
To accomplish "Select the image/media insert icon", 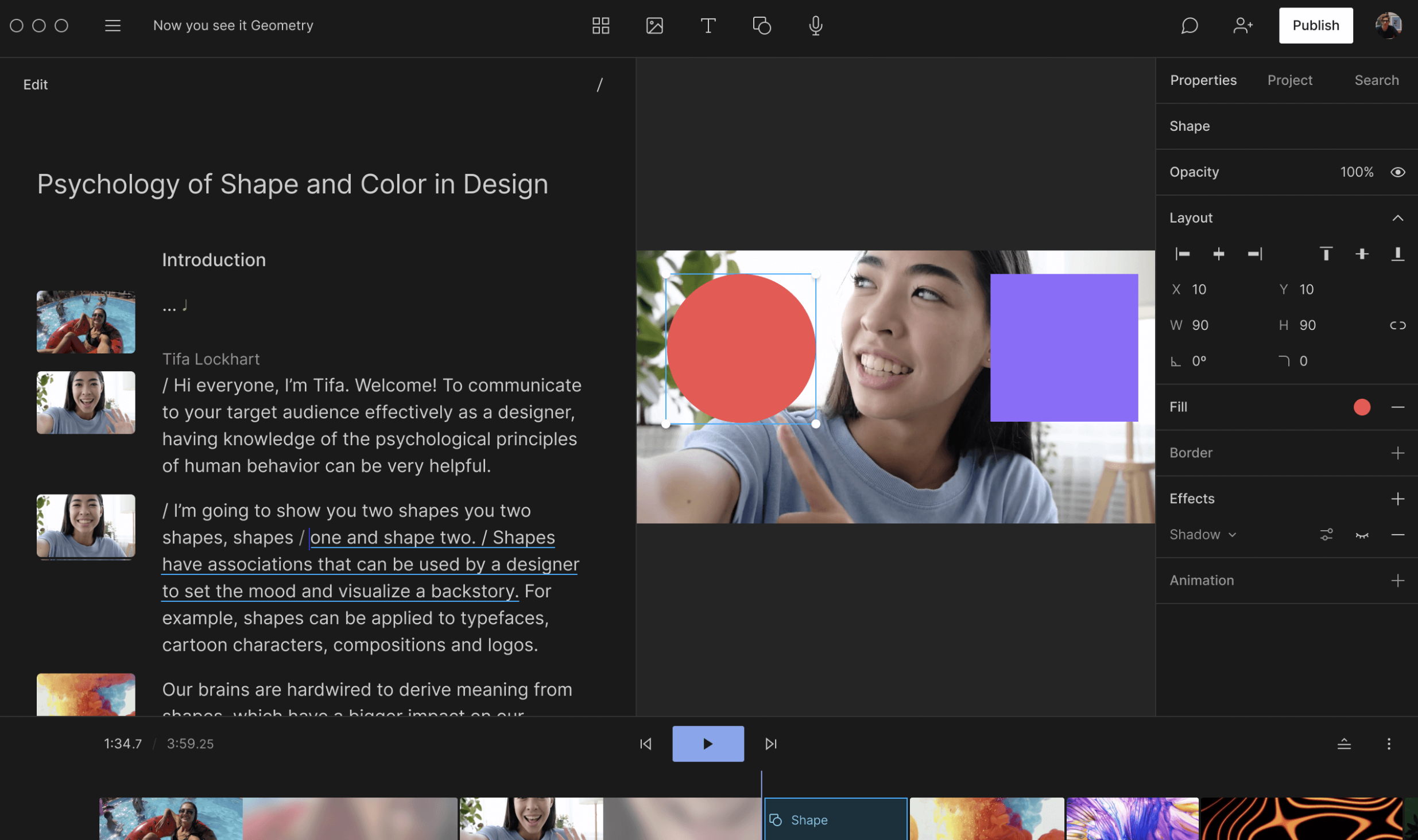I will click(654, 25).
